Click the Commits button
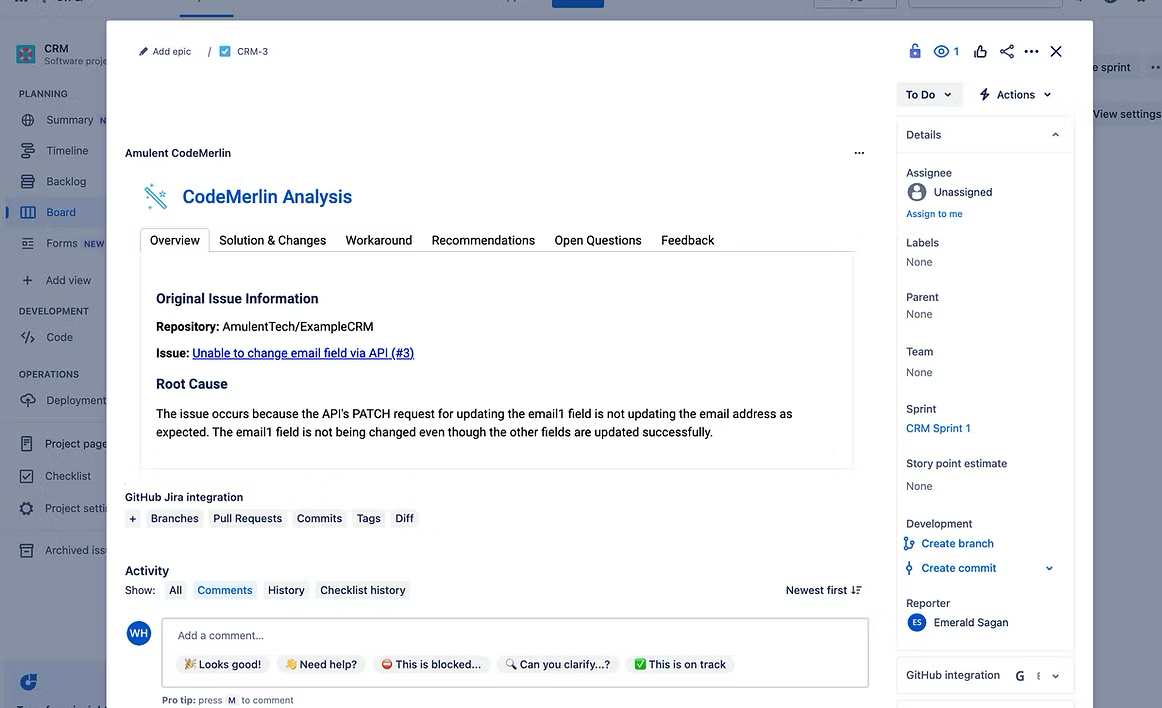 (x=319, y=519)
